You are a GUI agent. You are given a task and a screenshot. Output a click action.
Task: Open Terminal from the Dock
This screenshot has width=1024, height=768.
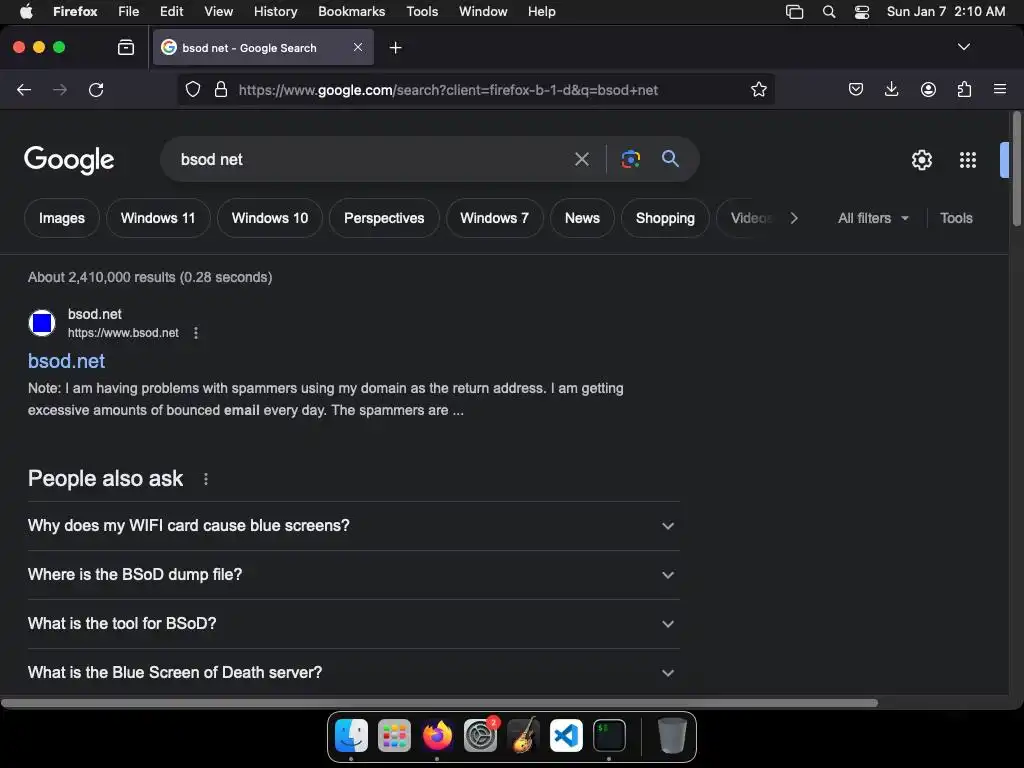click(609, 736)
